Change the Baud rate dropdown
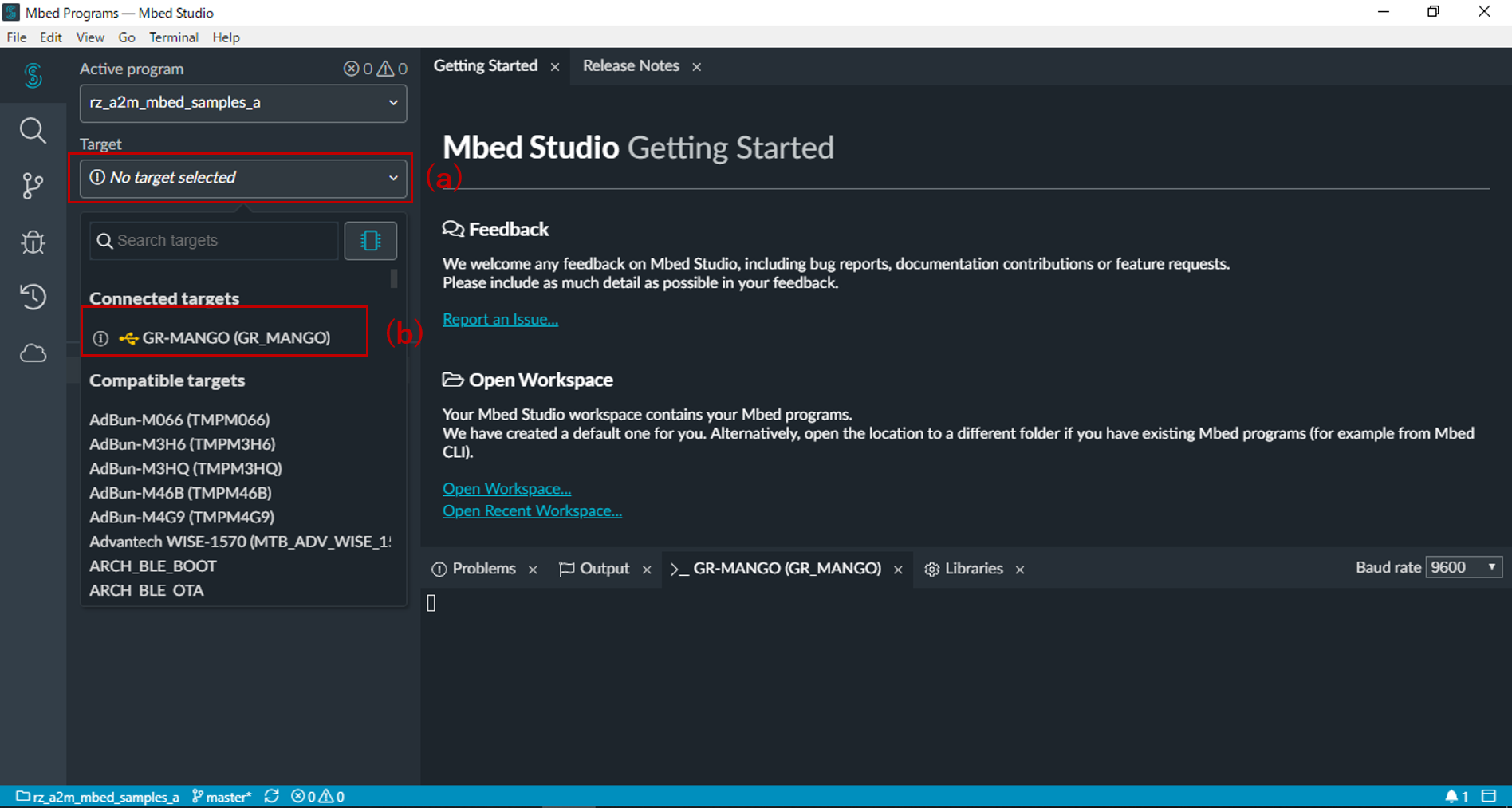1512x808 pixels. (x=1463, y=567)
